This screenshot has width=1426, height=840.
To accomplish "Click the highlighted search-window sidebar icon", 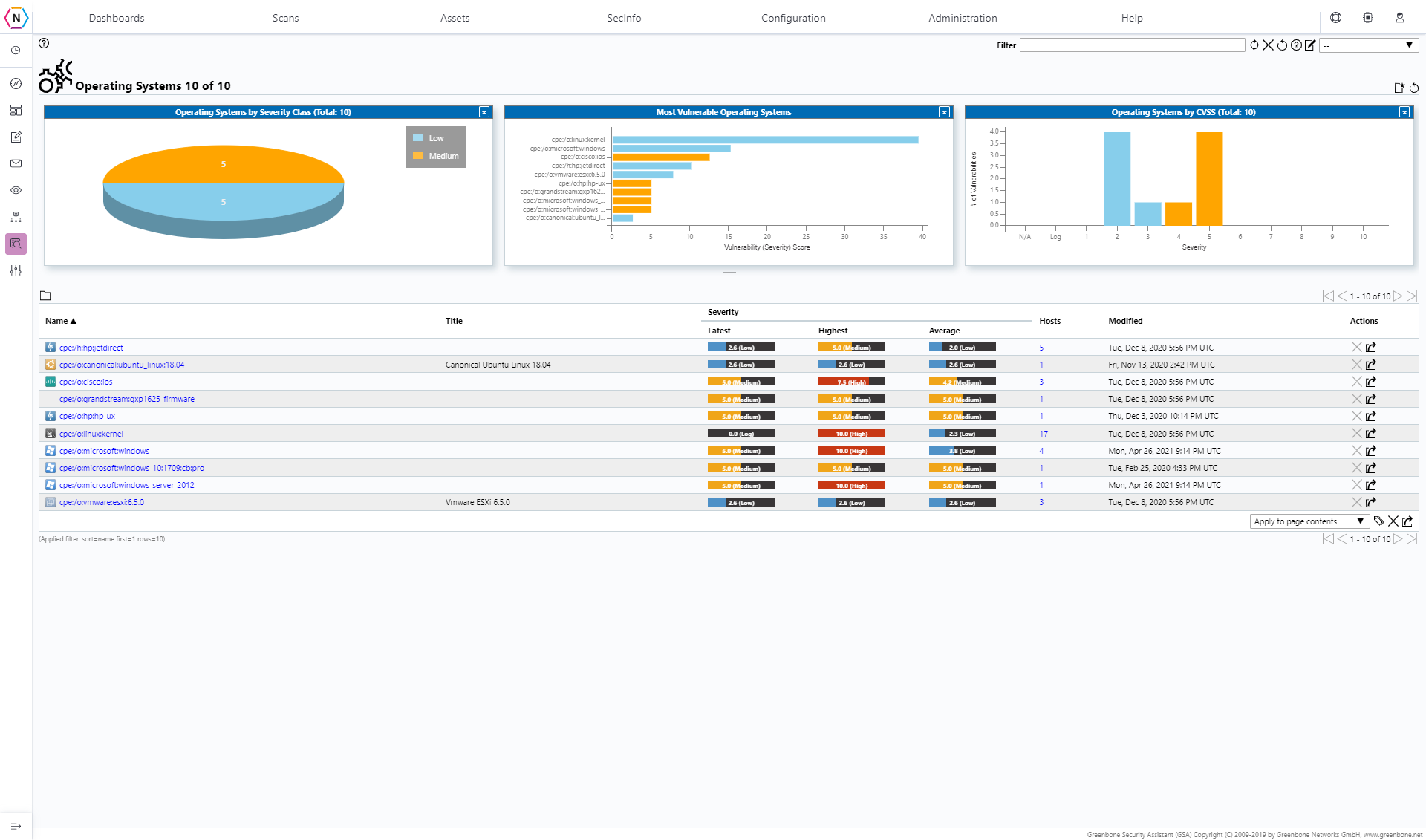I will click(x=16, y=244).
